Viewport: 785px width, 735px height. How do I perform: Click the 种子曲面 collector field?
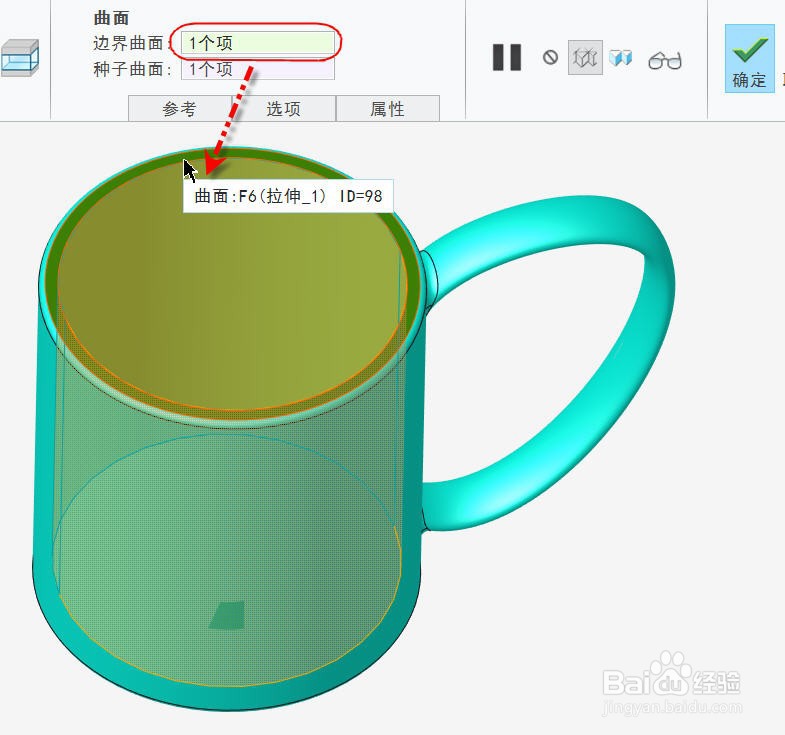click(x=257, y=69)
